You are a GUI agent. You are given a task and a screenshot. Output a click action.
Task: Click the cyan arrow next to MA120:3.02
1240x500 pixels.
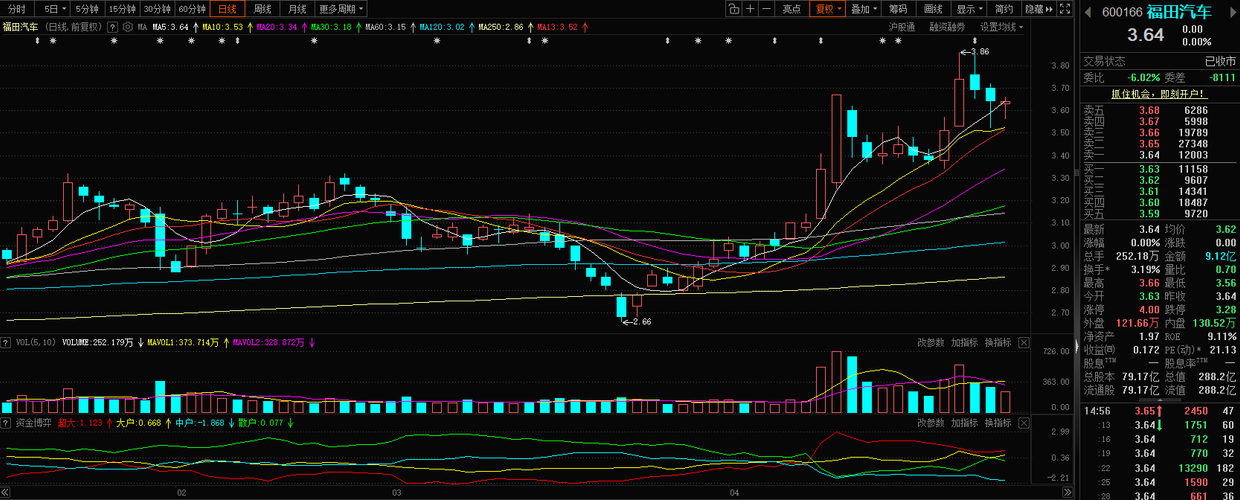pyautogui.click(x=471, y=27)
